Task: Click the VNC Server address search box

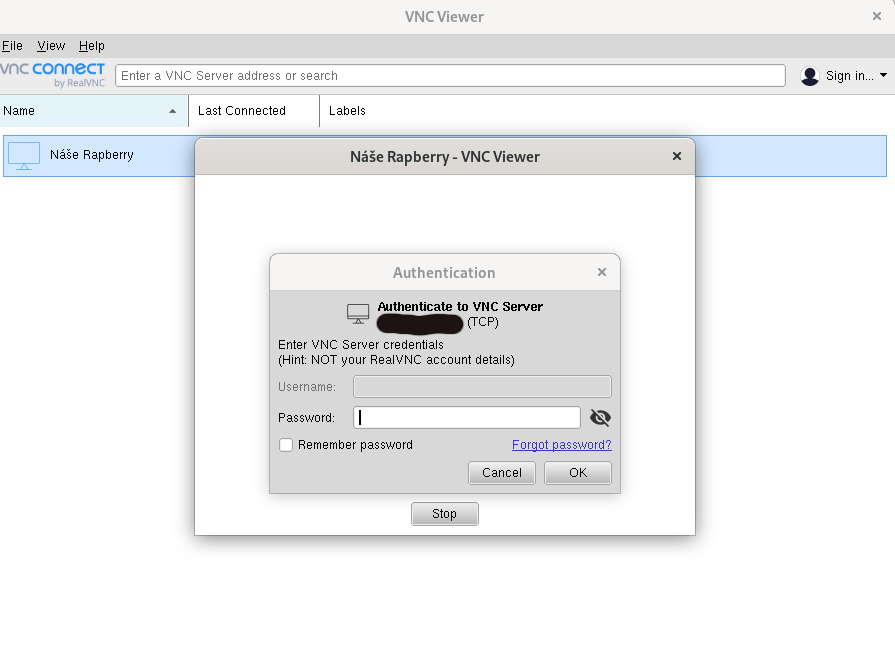Action: coord(450,75)
